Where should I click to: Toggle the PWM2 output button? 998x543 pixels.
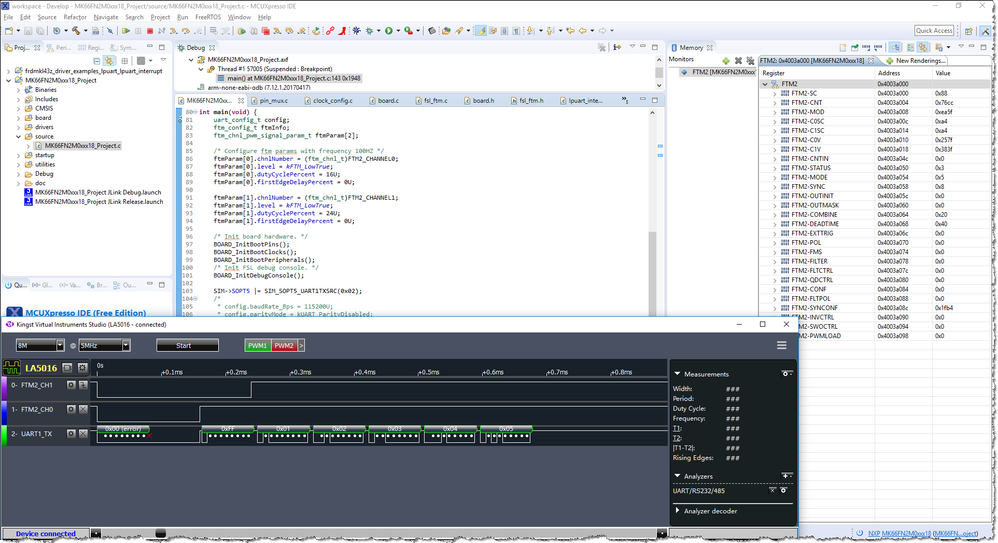pos(284,345)
